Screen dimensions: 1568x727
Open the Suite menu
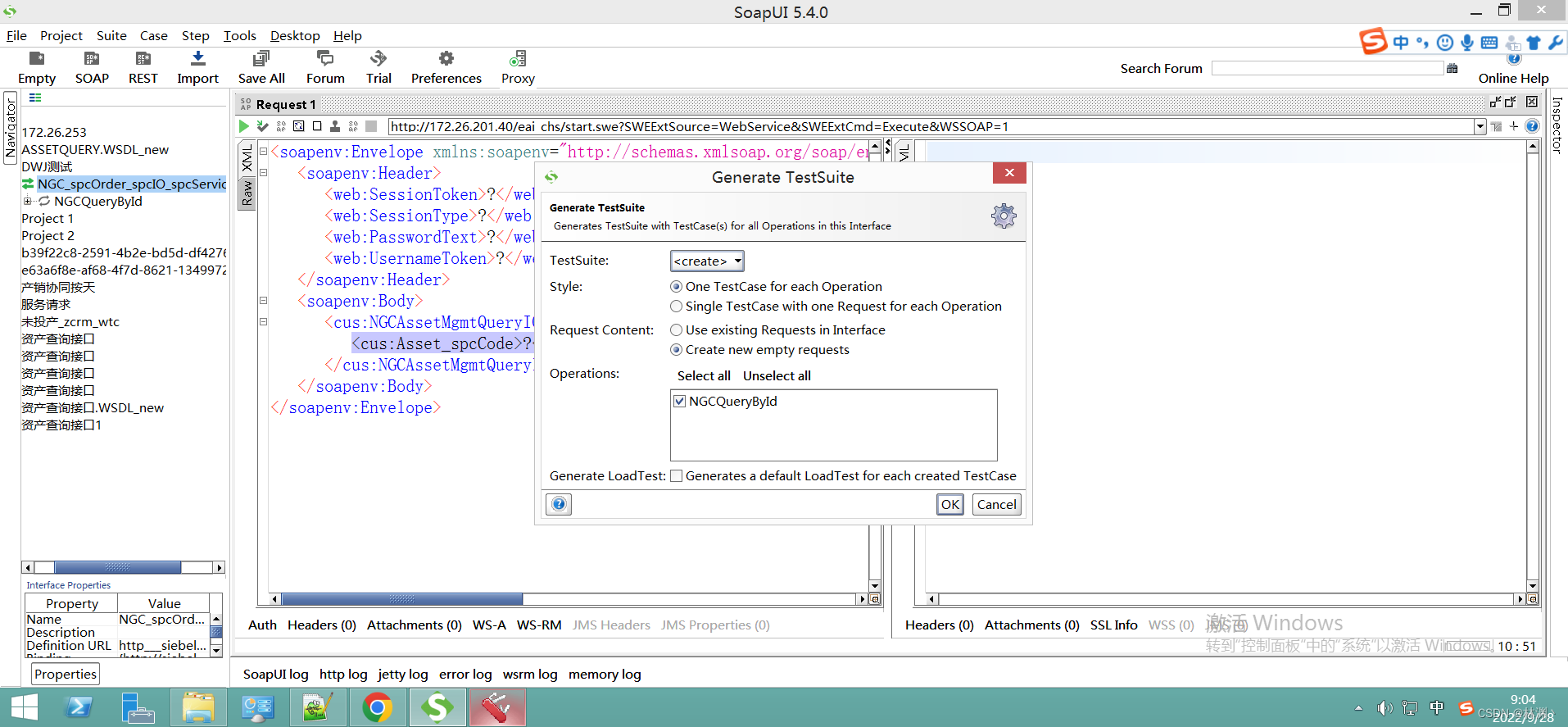(x=111, y=35)
